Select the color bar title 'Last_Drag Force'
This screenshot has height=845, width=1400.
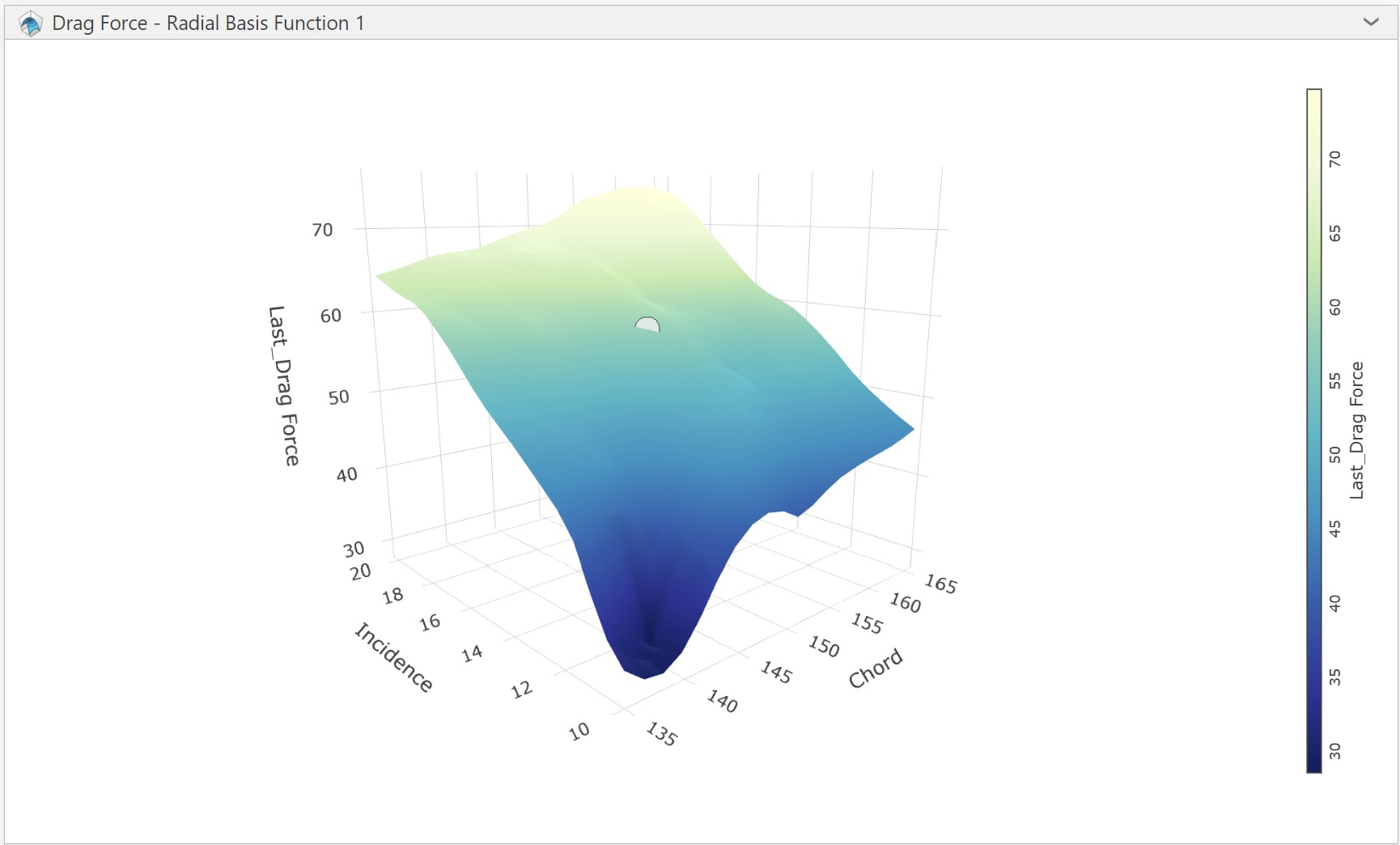[1357, 430]
